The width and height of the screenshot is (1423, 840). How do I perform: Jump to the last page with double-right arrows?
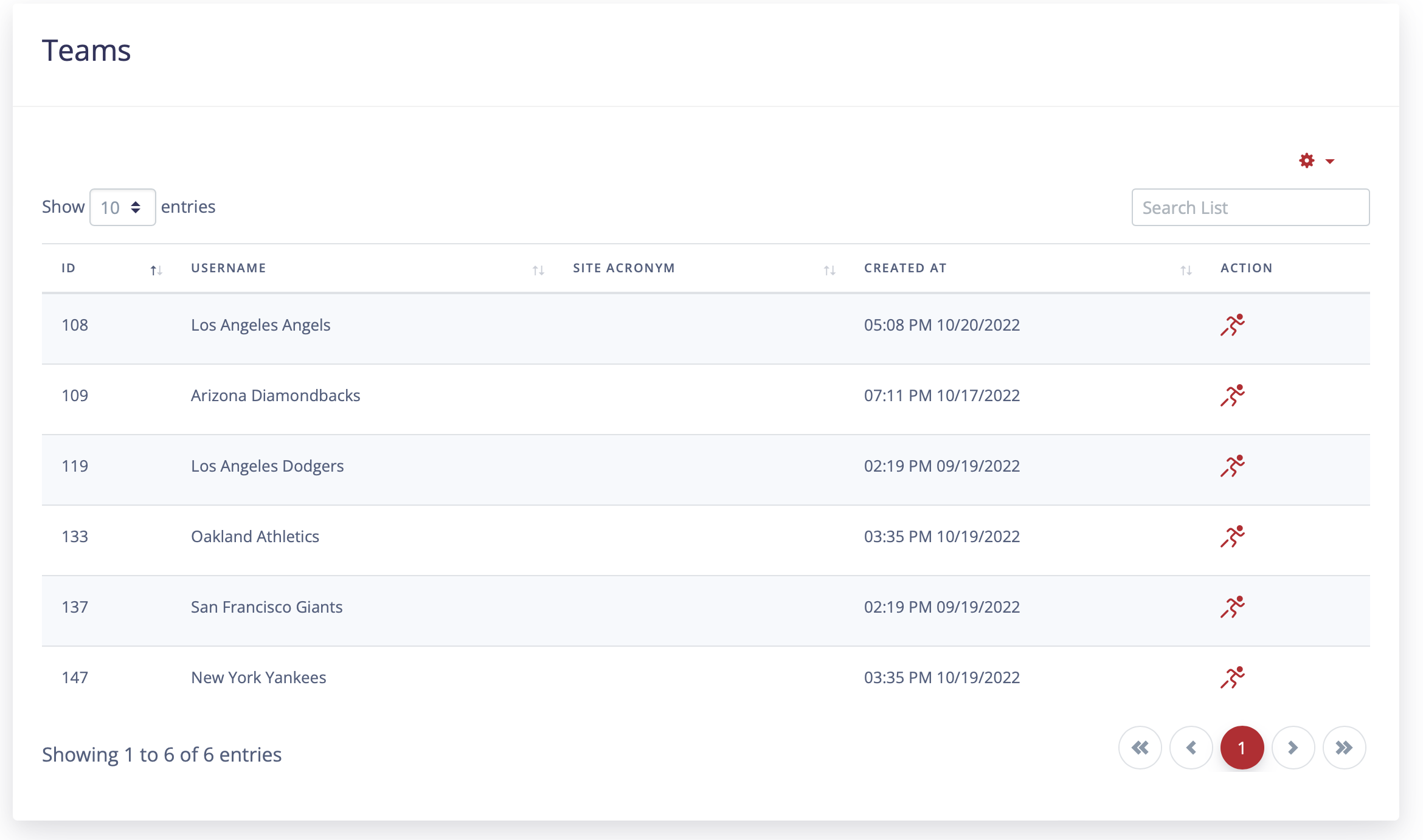(1345, 748)
